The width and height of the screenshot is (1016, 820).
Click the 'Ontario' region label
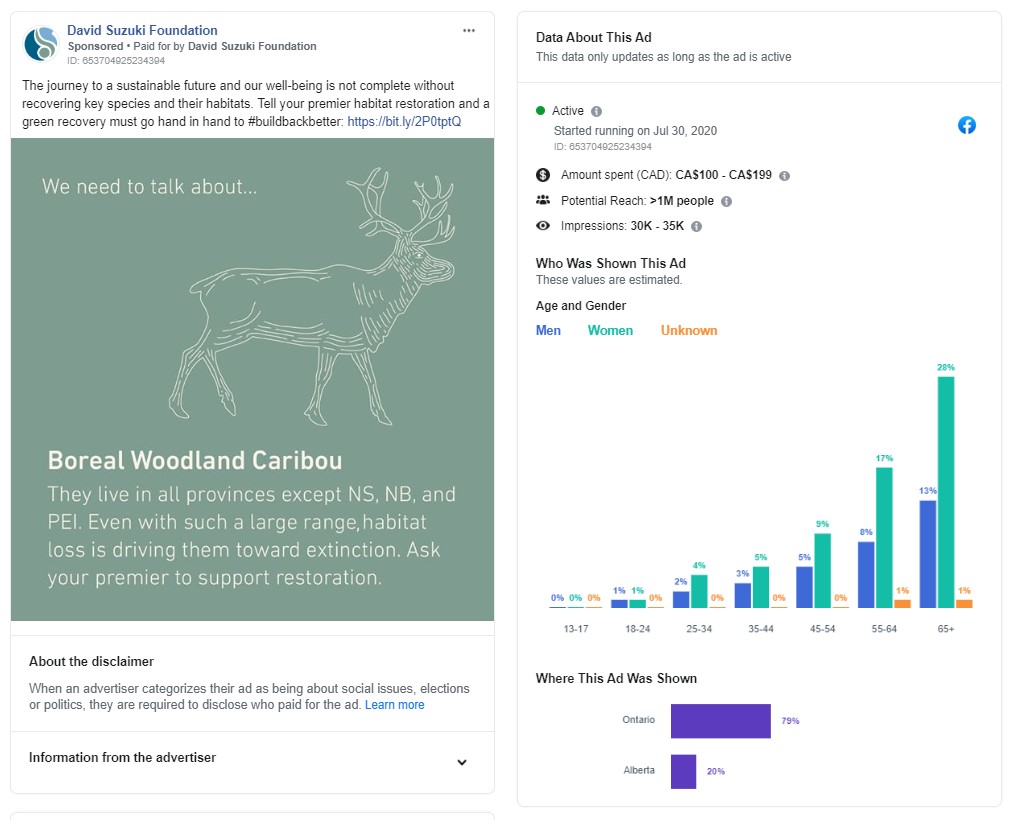[x=638, y=720]
